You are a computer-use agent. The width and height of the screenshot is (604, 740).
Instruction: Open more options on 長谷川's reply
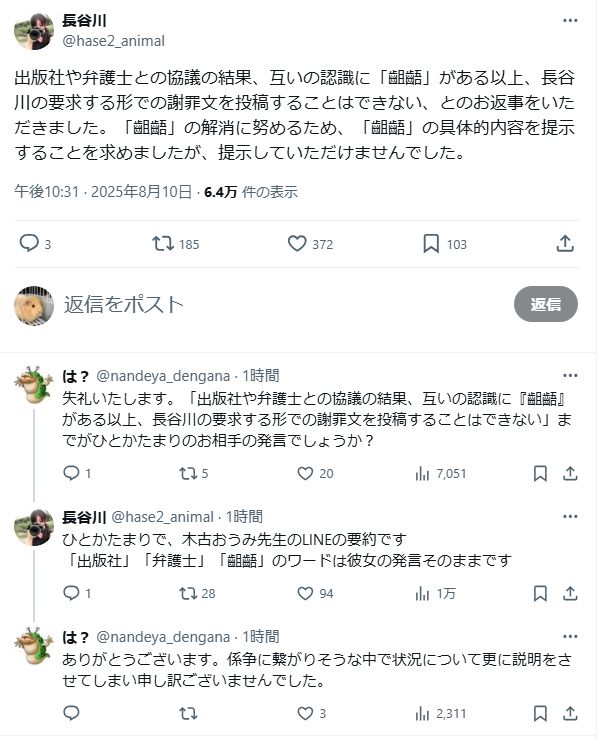(569, 517)
